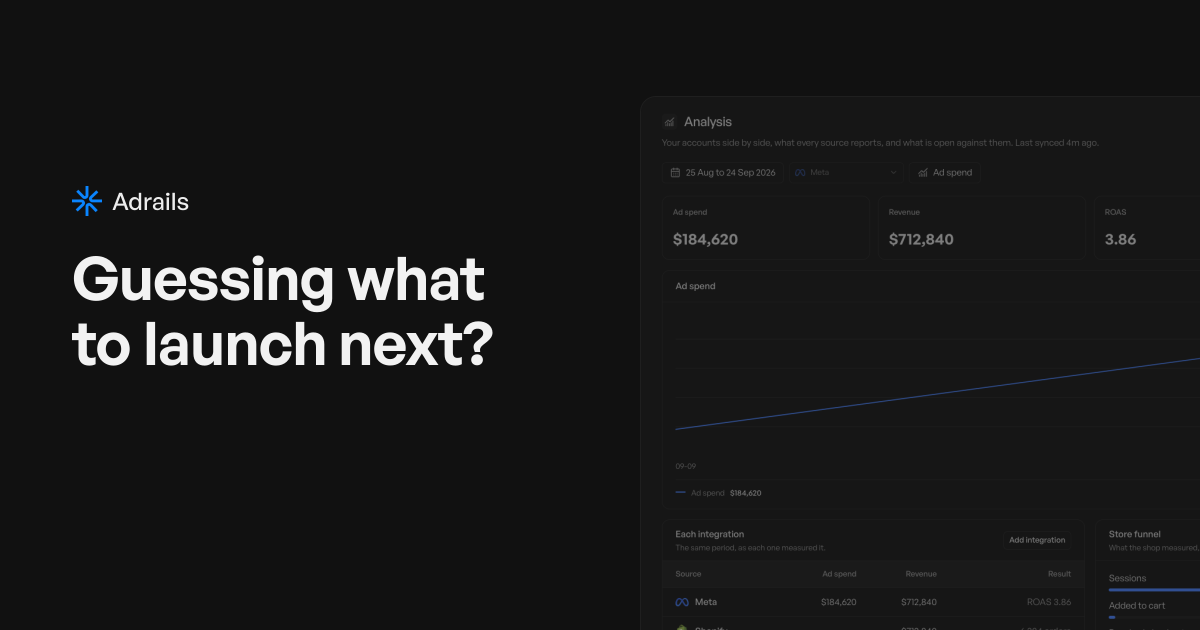Click the $712,840 cell in the Meta row

pos(919,602)
